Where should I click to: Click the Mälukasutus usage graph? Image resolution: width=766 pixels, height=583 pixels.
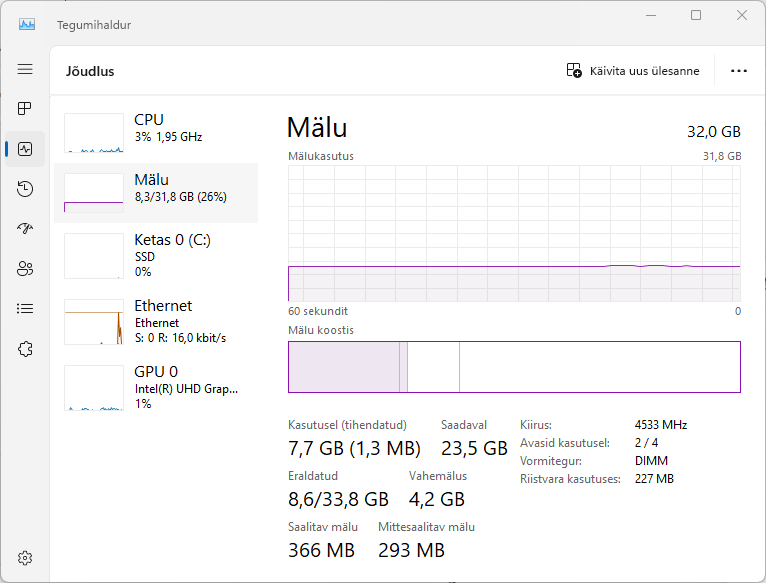tap(514, 233)
